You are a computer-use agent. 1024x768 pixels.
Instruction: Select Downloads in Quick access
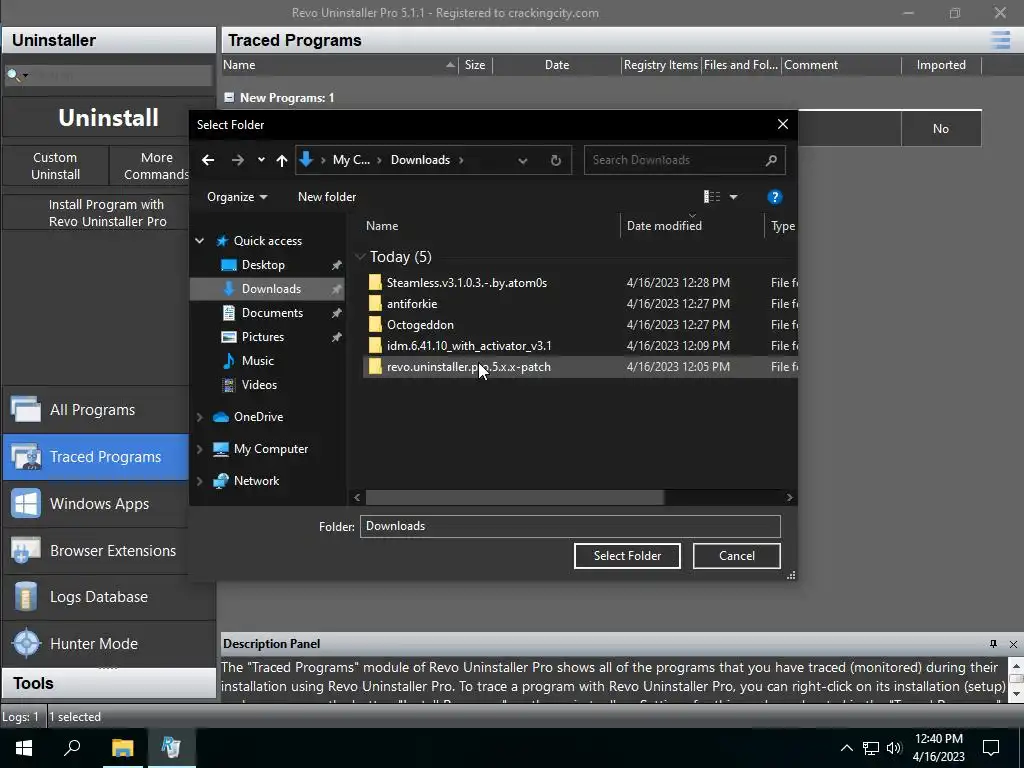click(x=266, y=289)
